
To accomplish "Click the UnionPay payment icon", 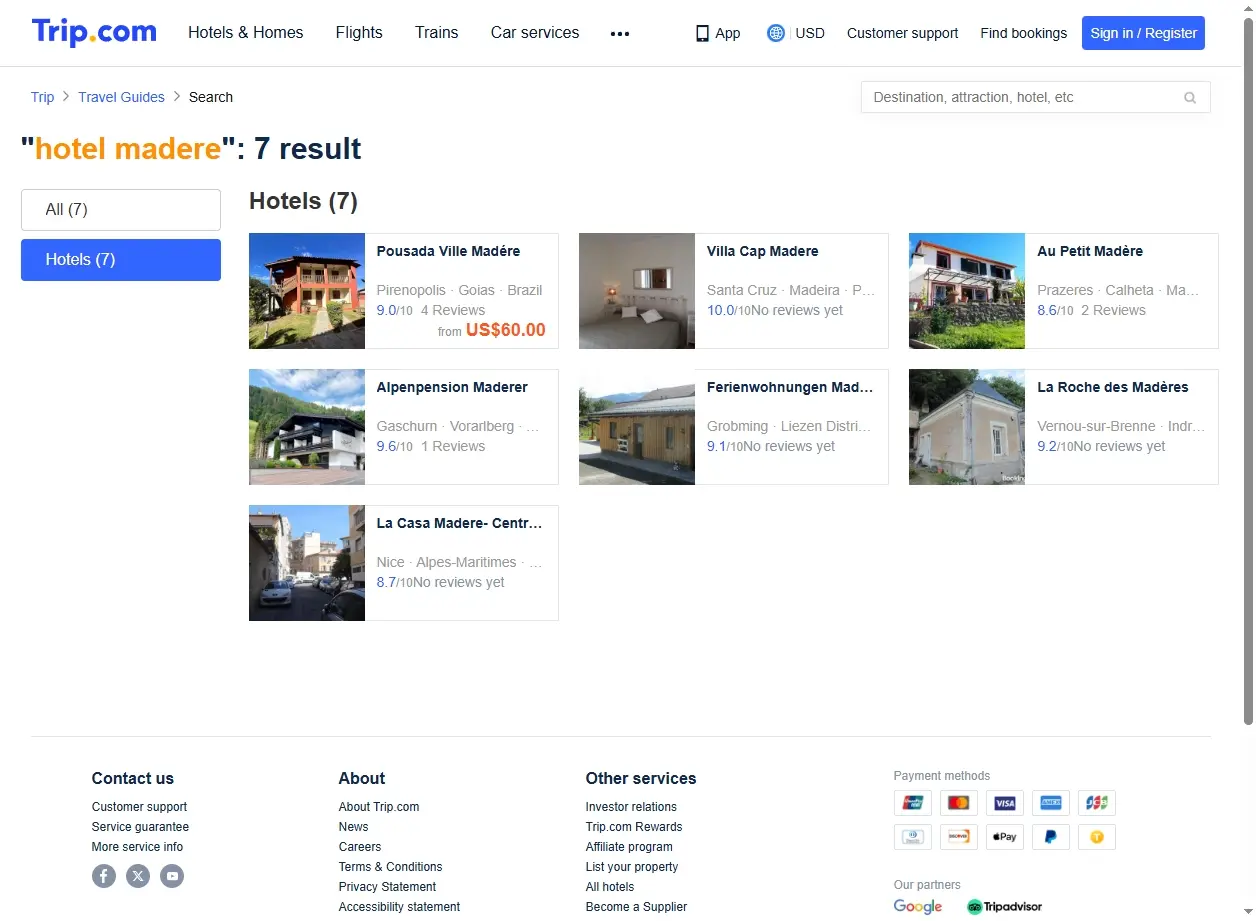I will [x=912, y=803].
